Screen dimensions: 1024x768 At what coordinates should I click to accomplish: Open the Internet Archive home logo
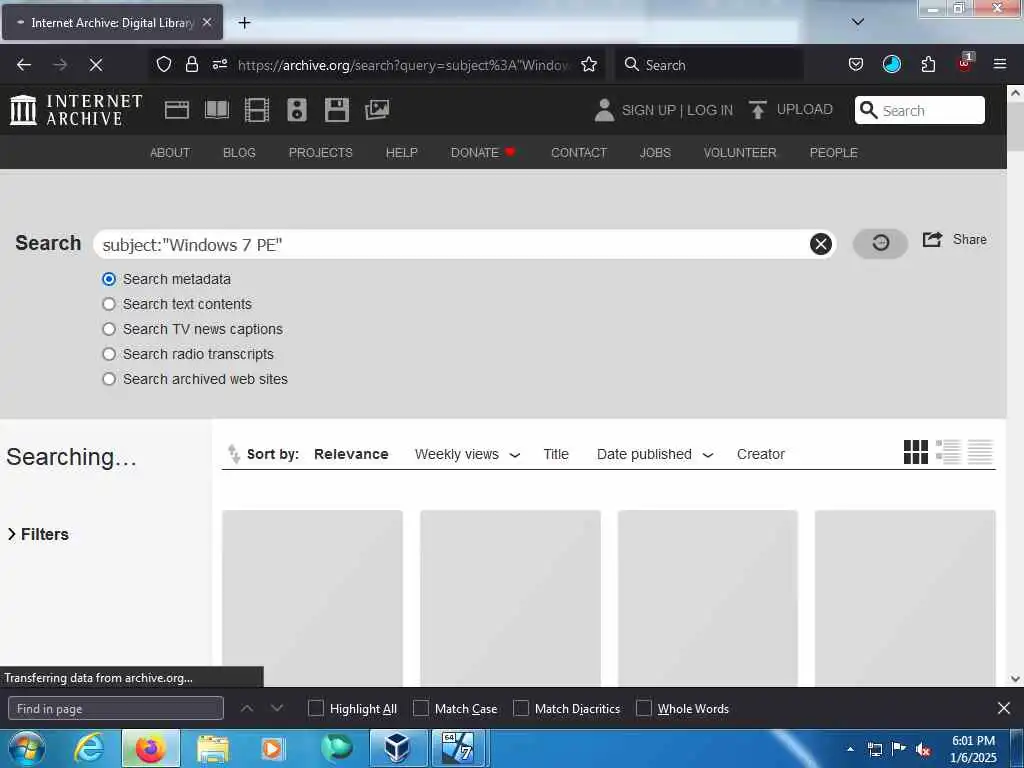[x=76, y=110]
